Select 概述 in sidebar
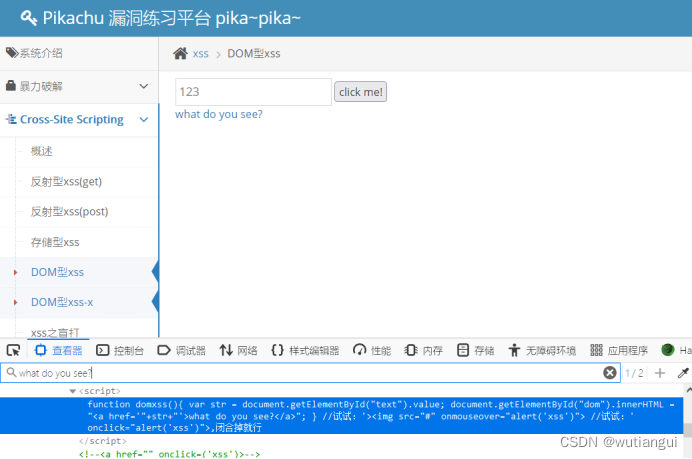 [41, 151]
